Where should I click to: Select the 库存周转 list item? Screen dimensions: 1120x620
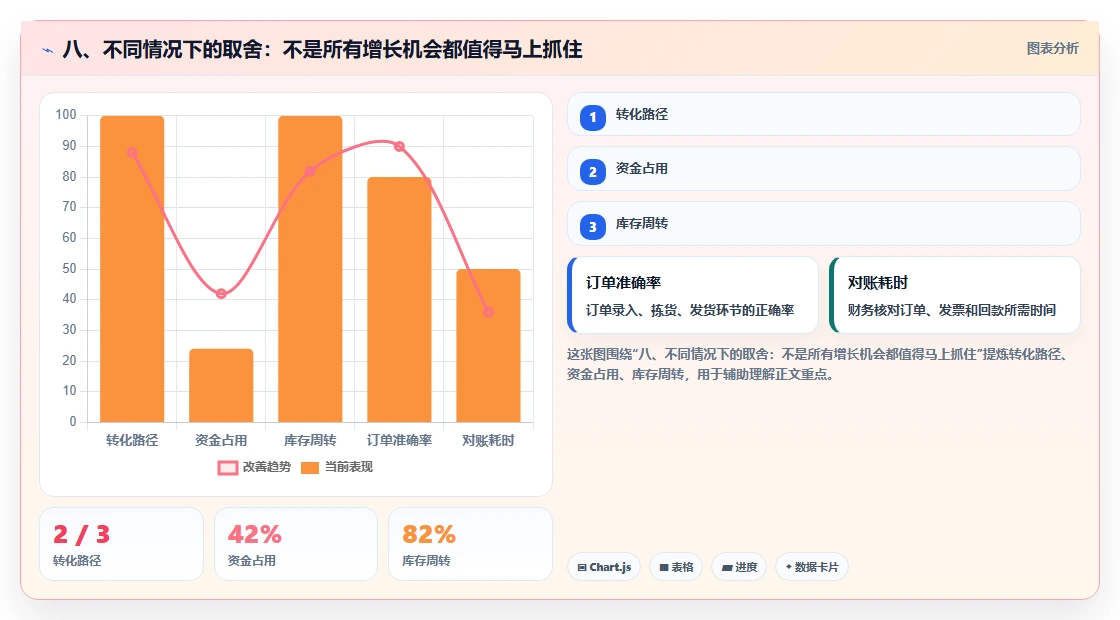(x=824, y=224)
